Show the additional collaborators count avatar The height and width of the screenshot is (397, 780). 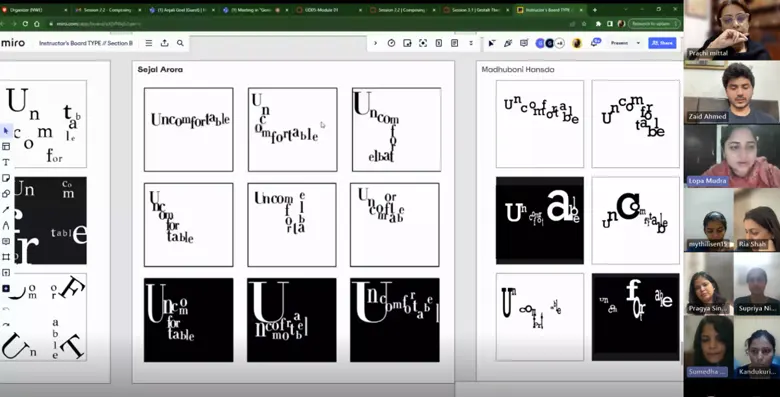tap(560, 43)
